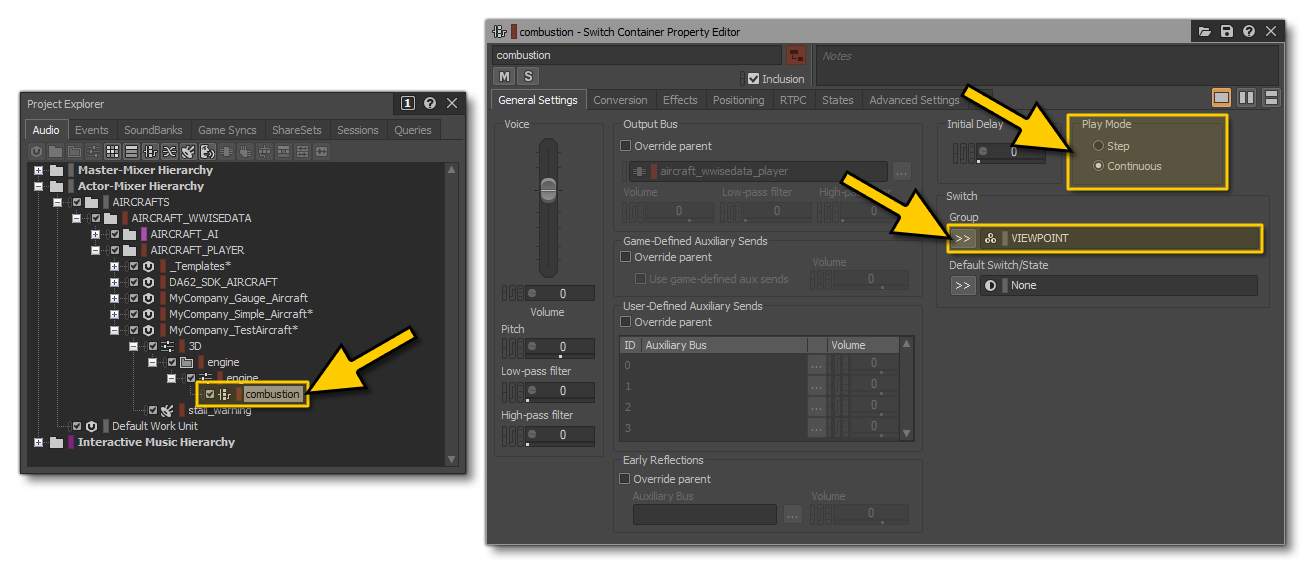Click the red hierarchy icon beside the name field
The height and width of the screenshot is (565, 1305).
(x=795, y=55)
